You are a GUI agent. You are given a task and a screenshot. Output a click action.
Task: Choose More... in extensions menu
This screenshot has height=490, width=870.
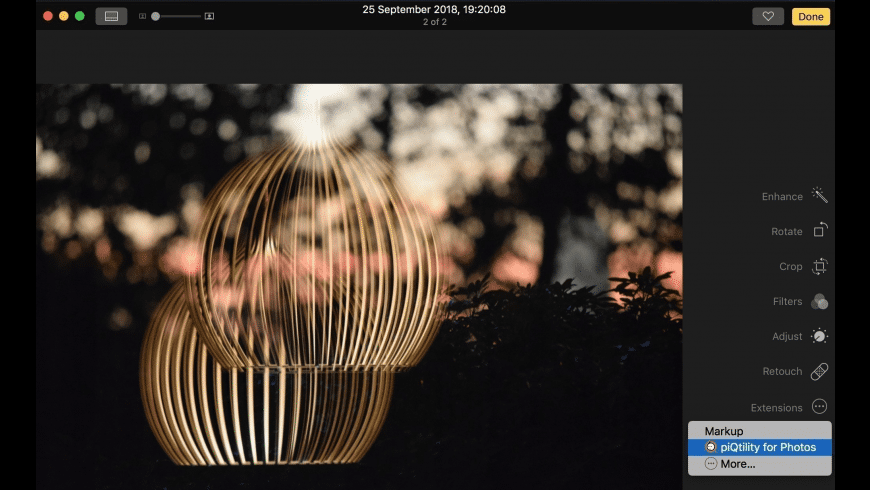(760, 463)
